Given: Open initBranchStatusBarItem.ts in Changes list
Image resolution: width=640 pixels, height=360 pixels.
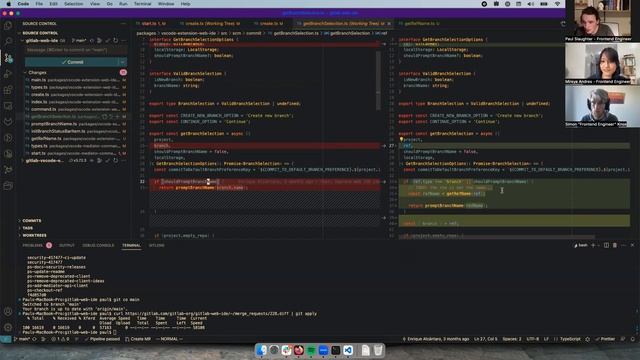Looking at the screenshot, I should pos(75,131).
